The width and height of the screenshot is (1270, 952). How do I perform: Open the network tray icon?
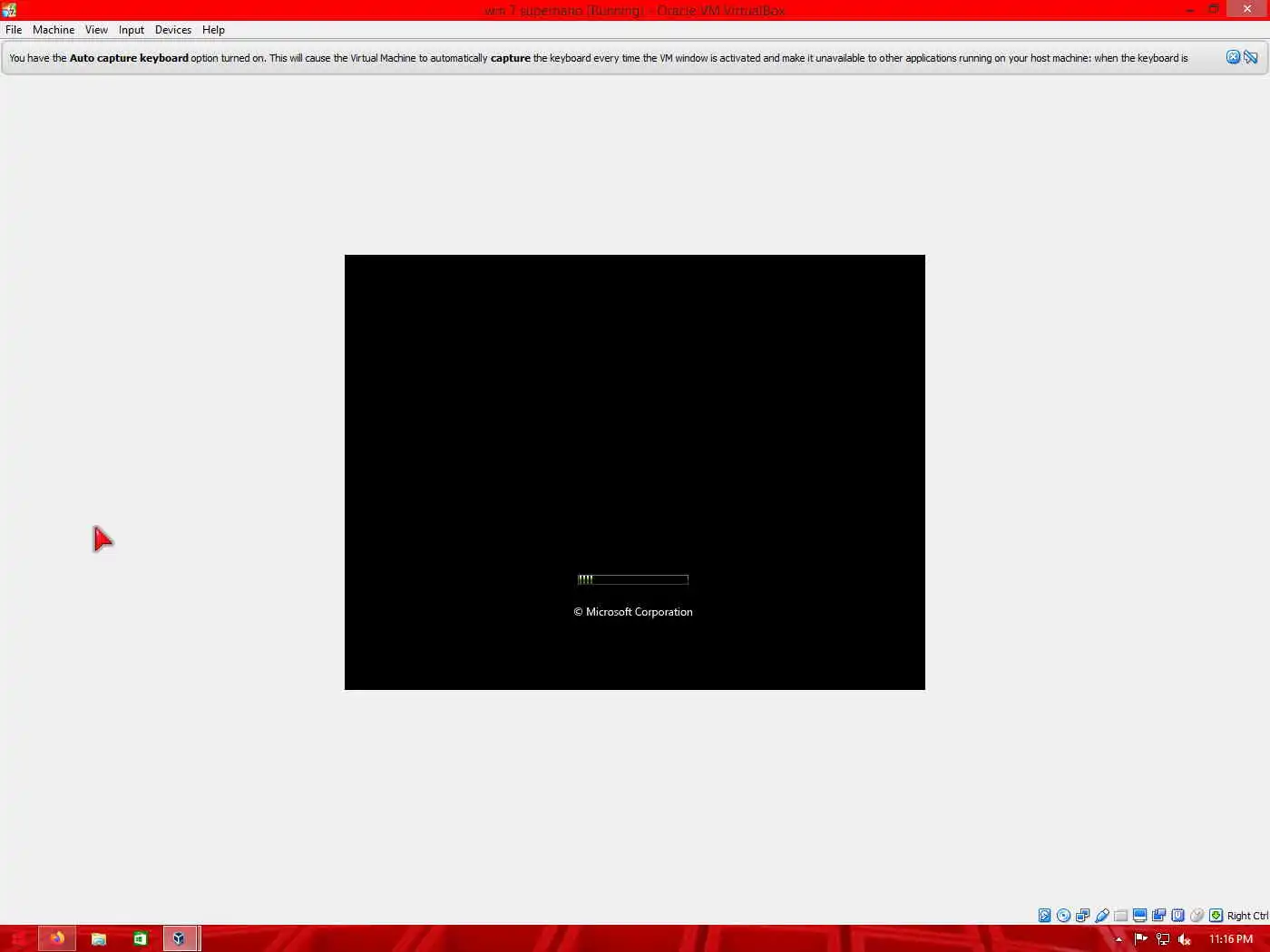click(x=1163, y=939)
